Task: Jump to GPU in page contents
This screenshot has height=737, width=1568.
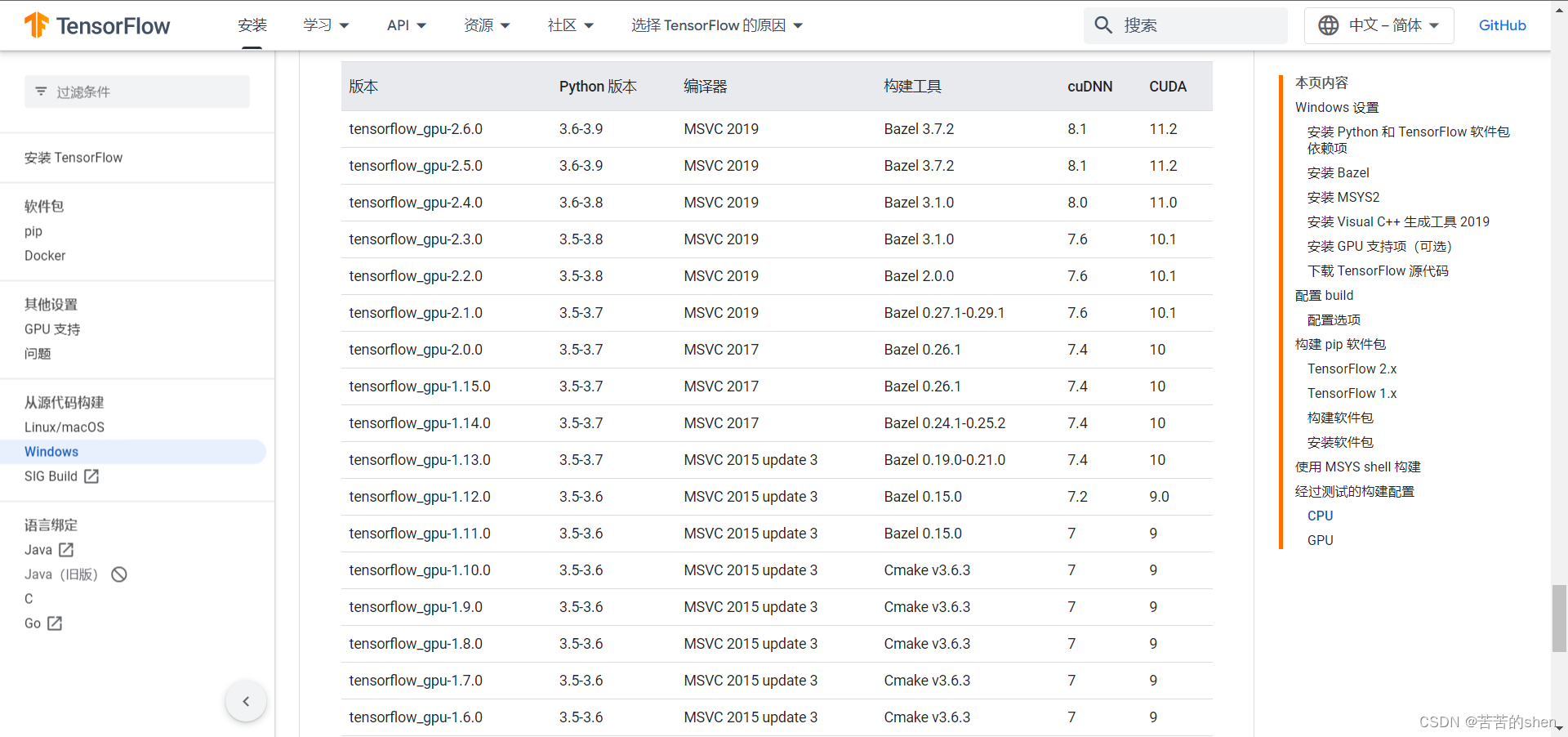Action: click(x=1320, y=540)
